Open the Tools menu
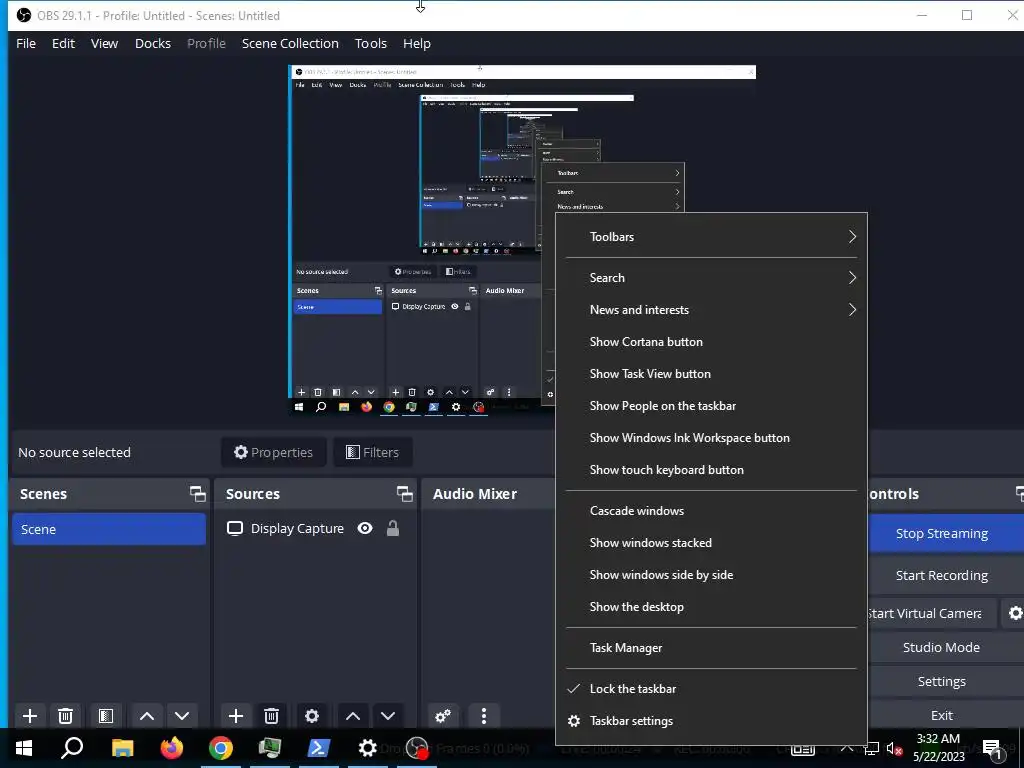This screenshot has width=1024, height=768. pyautogui.click(x=371, y=44)
